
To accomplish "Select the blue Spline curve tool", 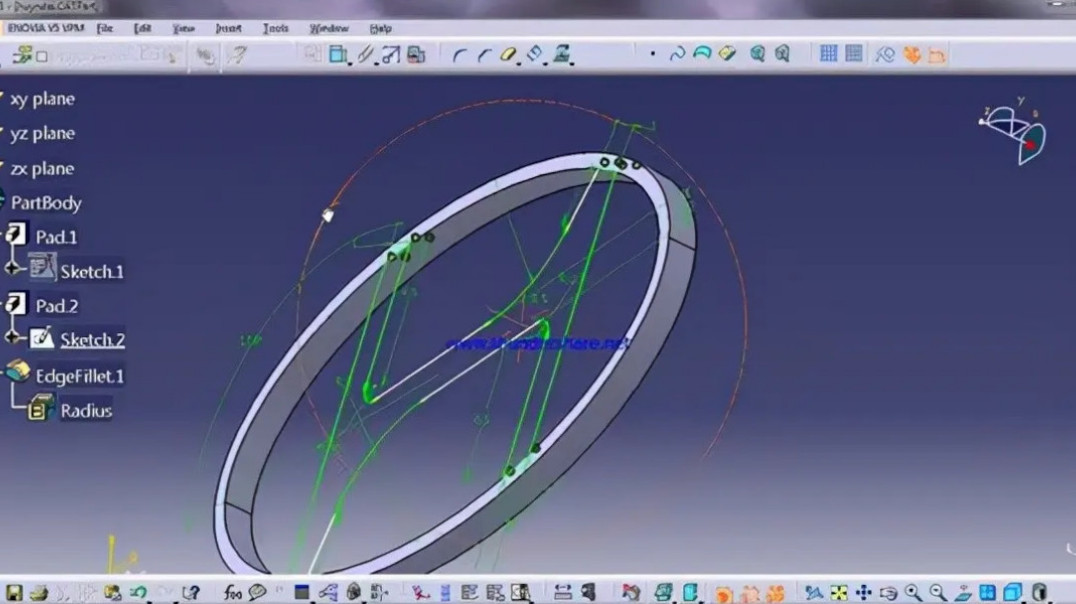I will (x=677, y=54).
